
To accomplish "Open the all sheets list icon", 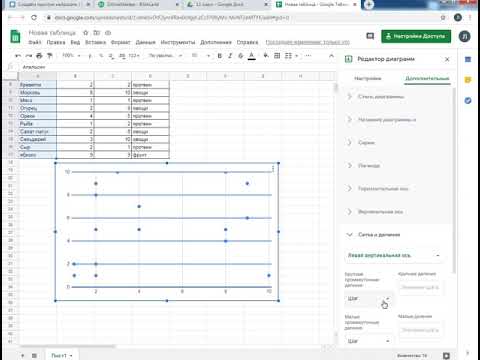I will [34, 356].
